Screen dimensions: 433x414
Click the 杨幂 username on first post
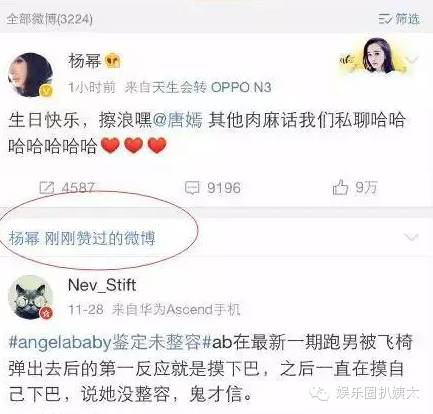[85, 61]
